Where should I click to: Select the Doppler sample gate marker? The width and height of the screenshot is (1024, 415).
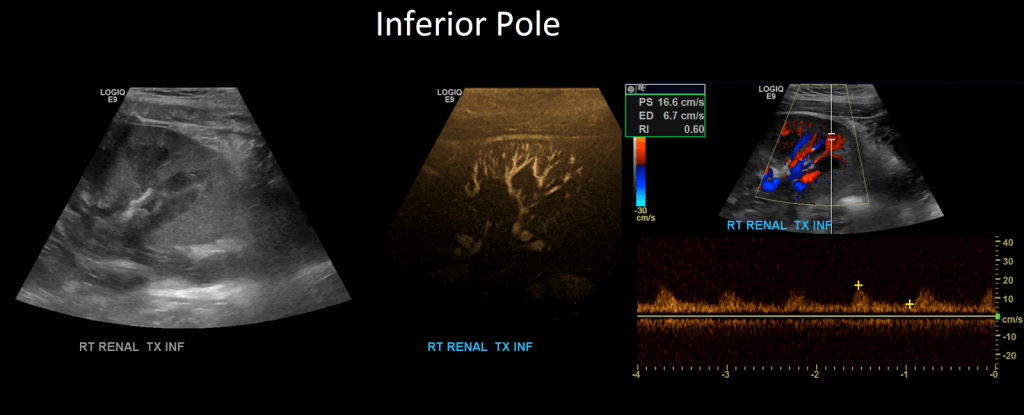(x=831, y=135)
